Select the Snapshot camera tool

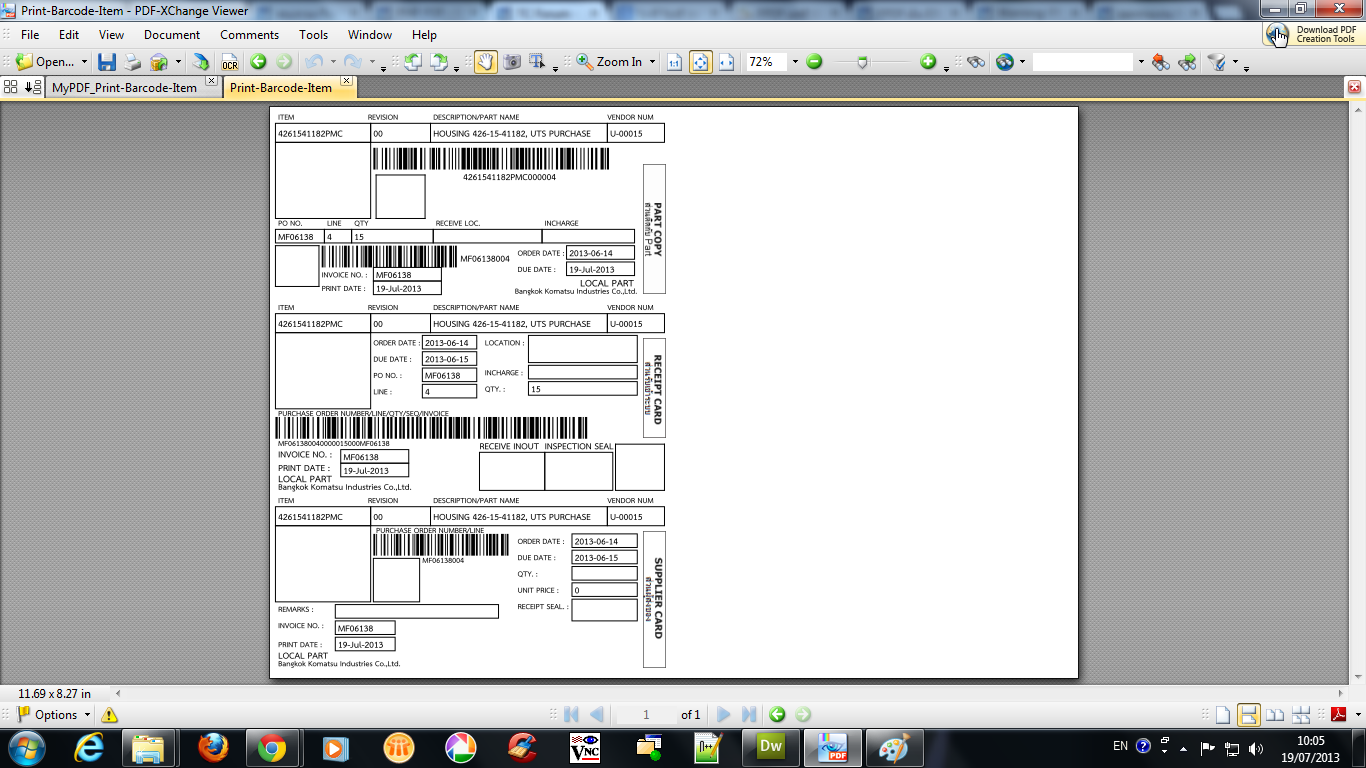click(512, 62)
